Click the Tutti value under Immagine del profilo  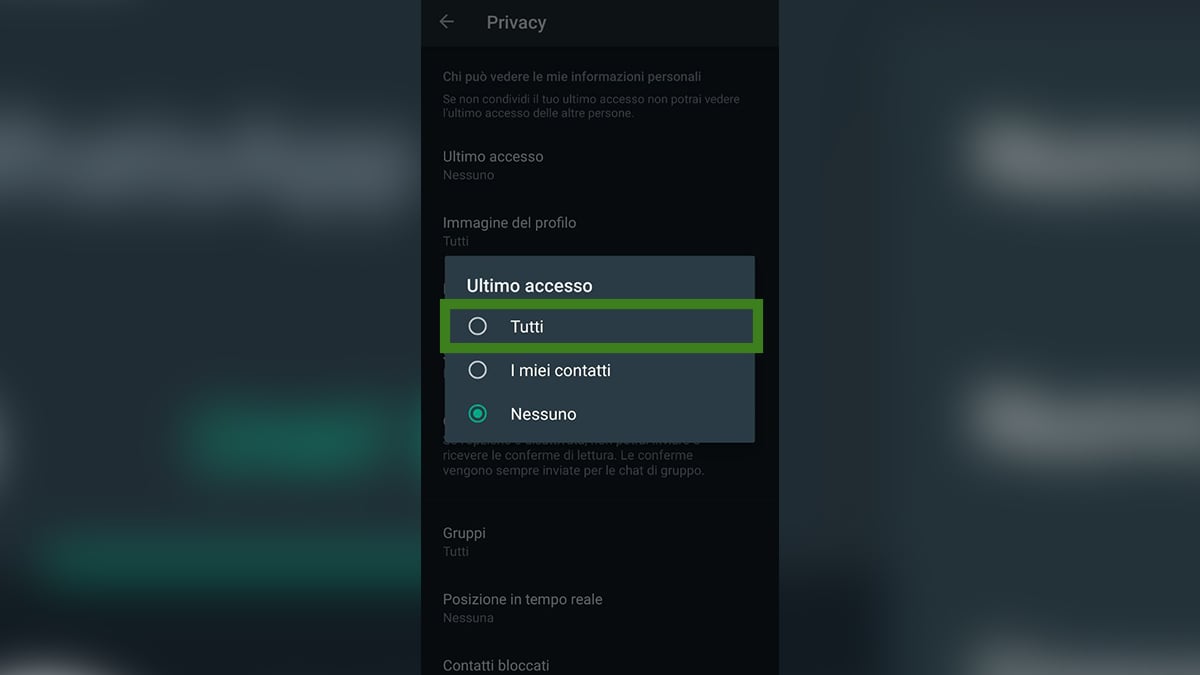(x=456, y=241)
